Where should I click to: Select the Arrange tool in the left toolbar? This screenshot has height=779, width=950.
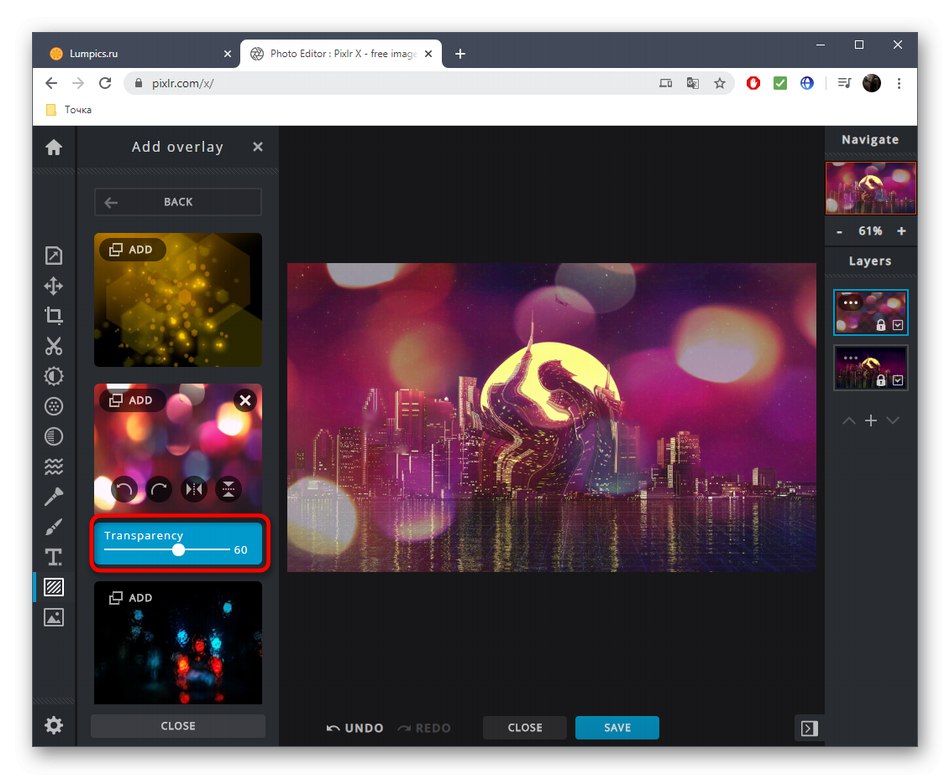(53, 286)
